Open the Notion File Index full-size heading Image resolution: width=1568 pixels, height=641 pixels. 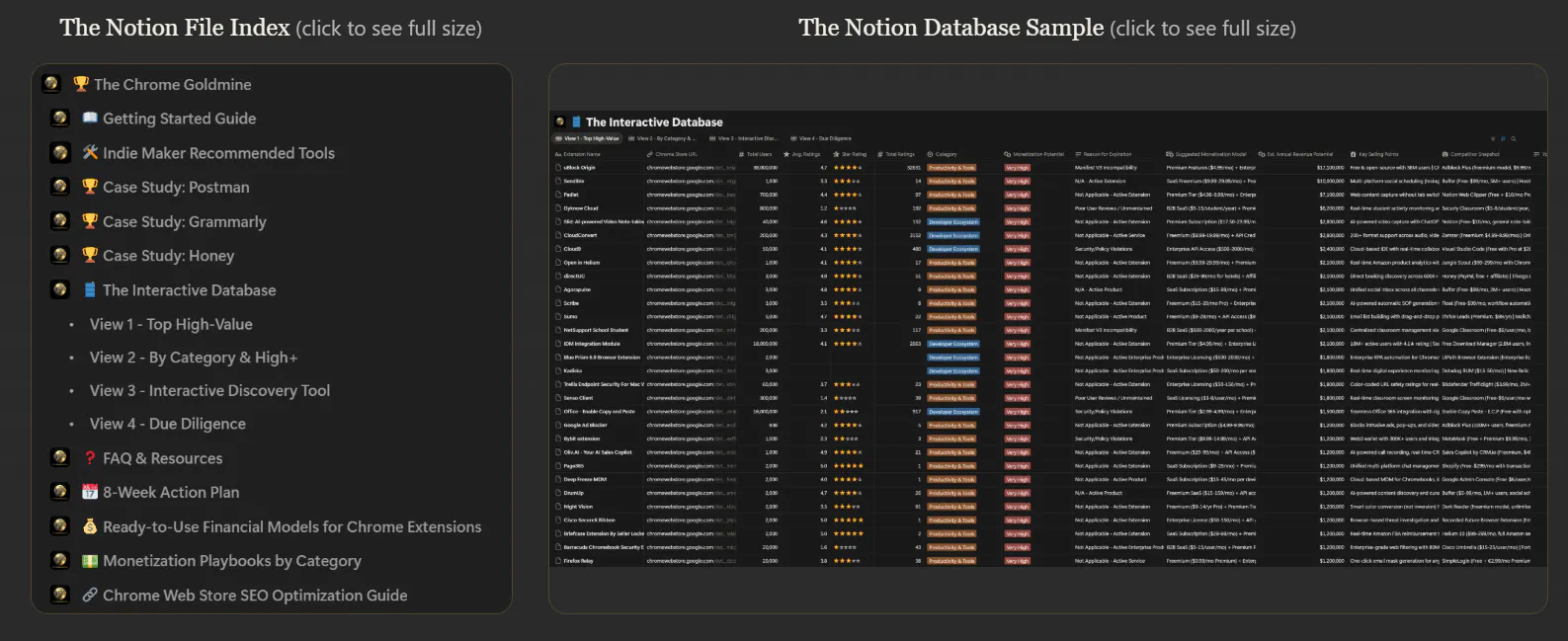[271, 28]
